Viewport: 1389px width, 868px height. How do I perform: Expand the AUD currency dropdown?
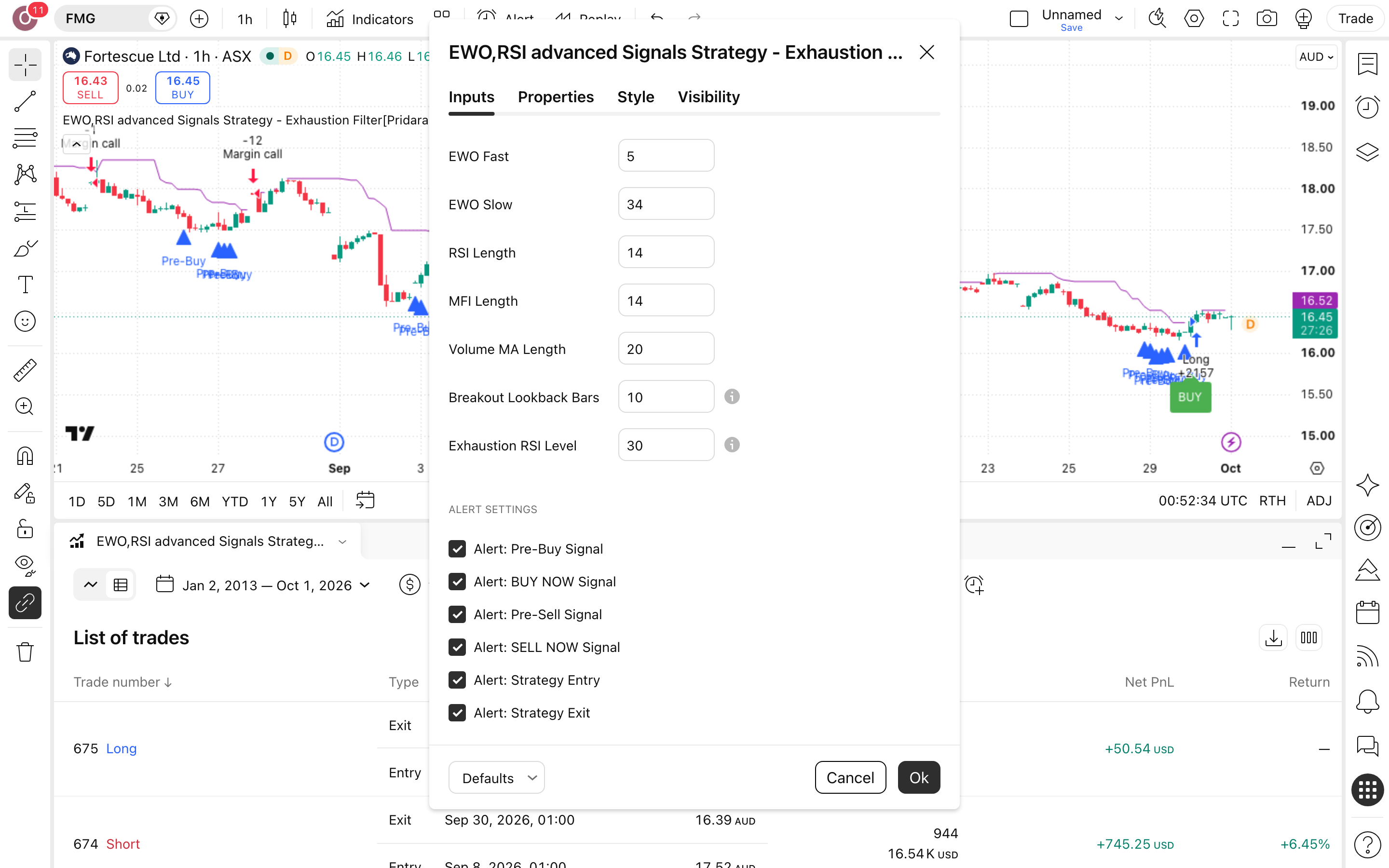pyautogui.click(x=1316, y=57)
